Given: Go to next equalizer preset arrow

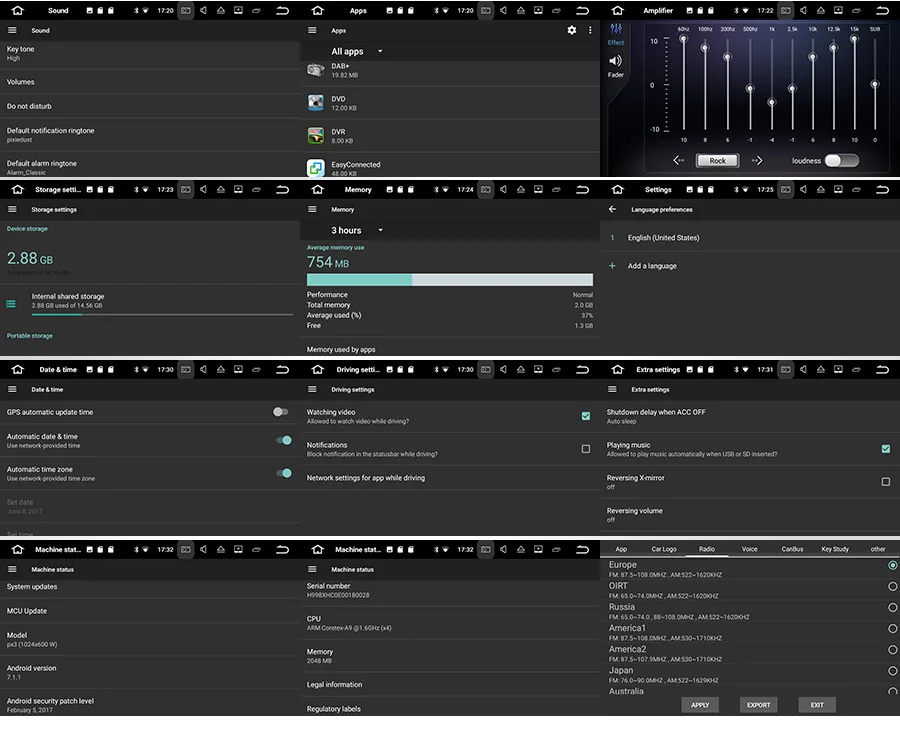Looking at the screenshot, I should pos(757,161).
